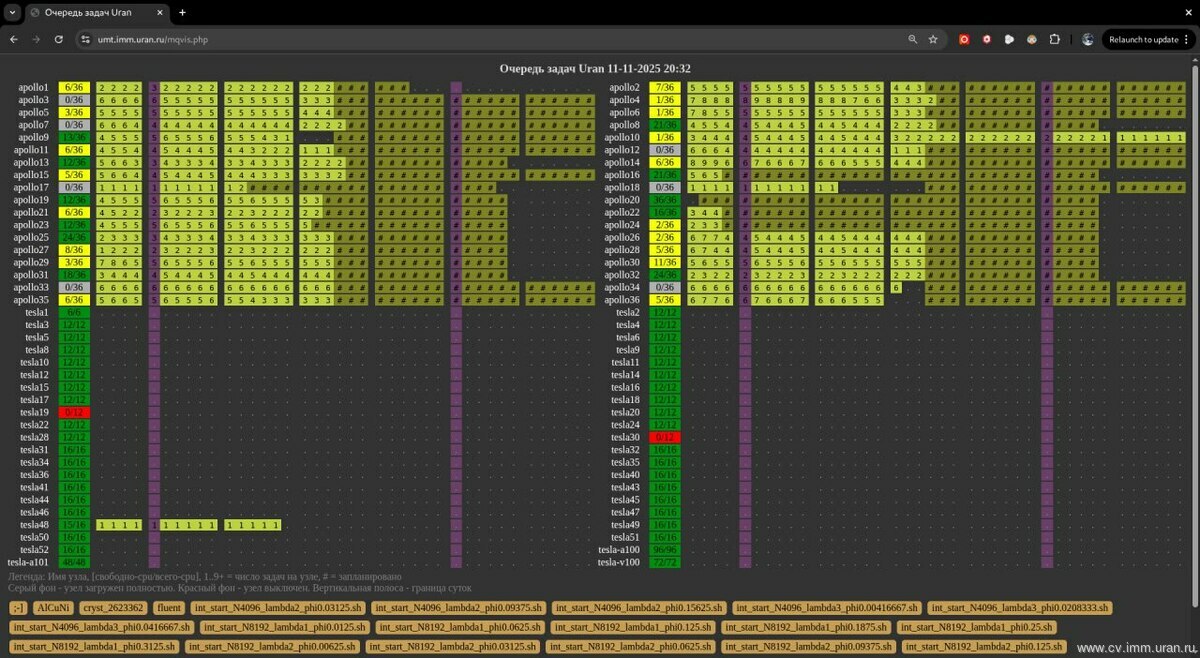The image size is (1200, 658).
Task: Click the green 96/96 cell for tesla-a100
Action: point(664,550)
